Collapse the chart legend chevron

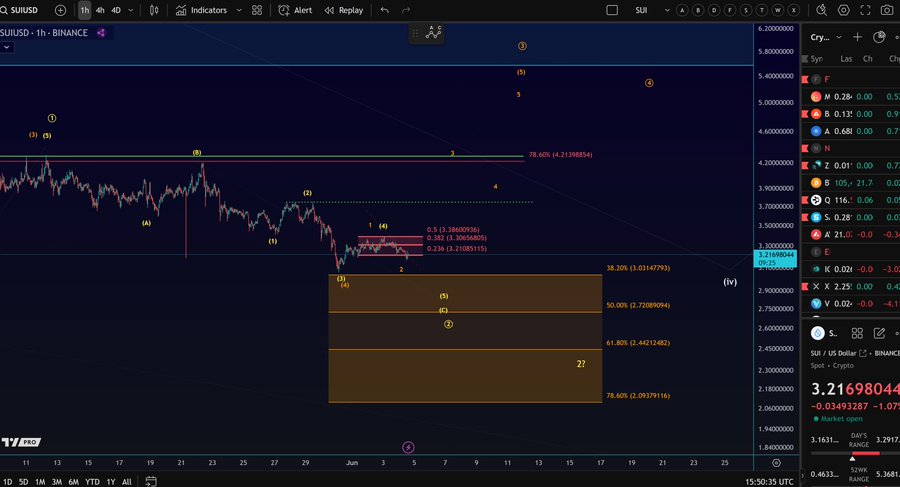point(6,48)
